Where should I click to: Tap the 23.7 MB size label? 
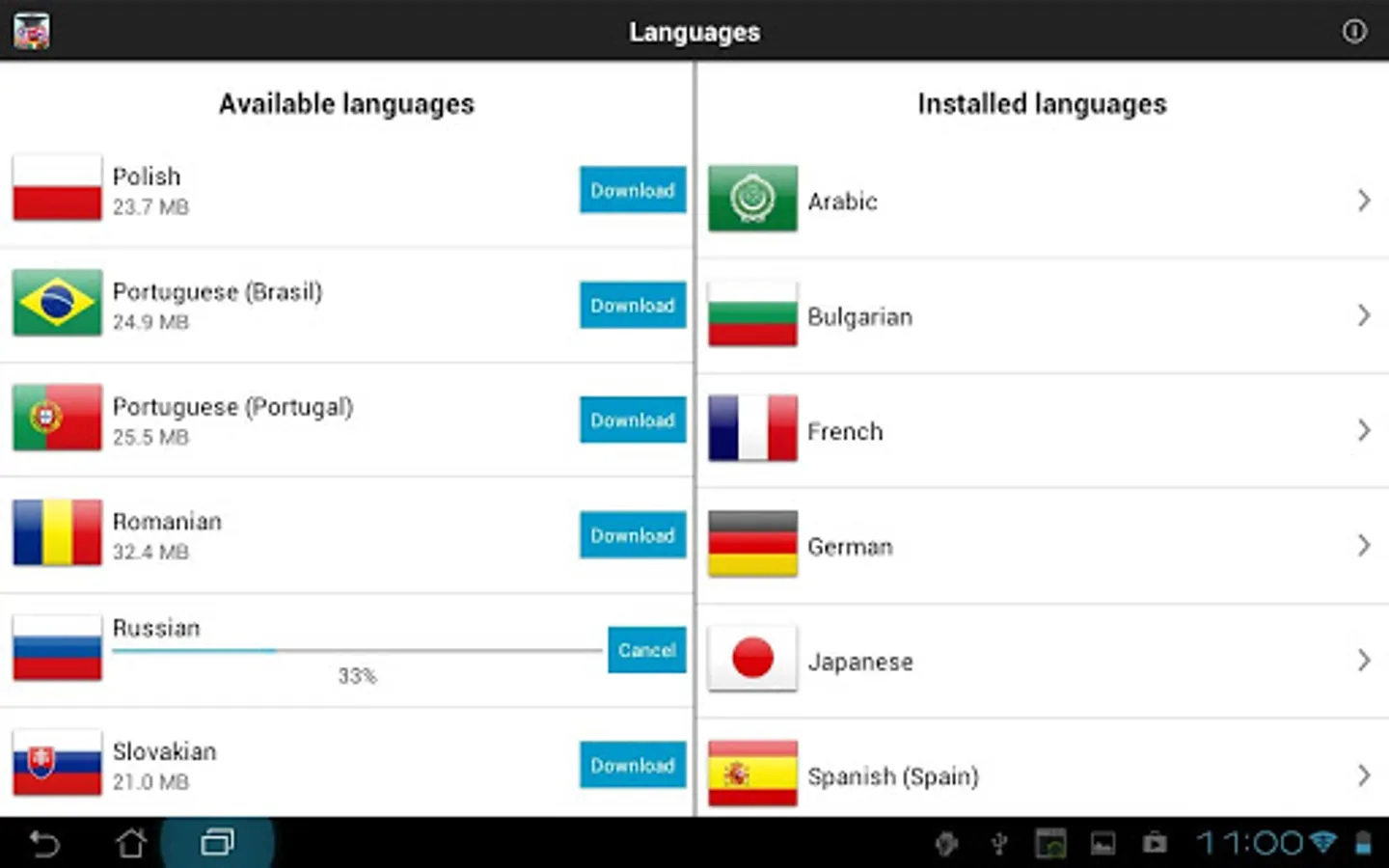[x=150, y=206]
